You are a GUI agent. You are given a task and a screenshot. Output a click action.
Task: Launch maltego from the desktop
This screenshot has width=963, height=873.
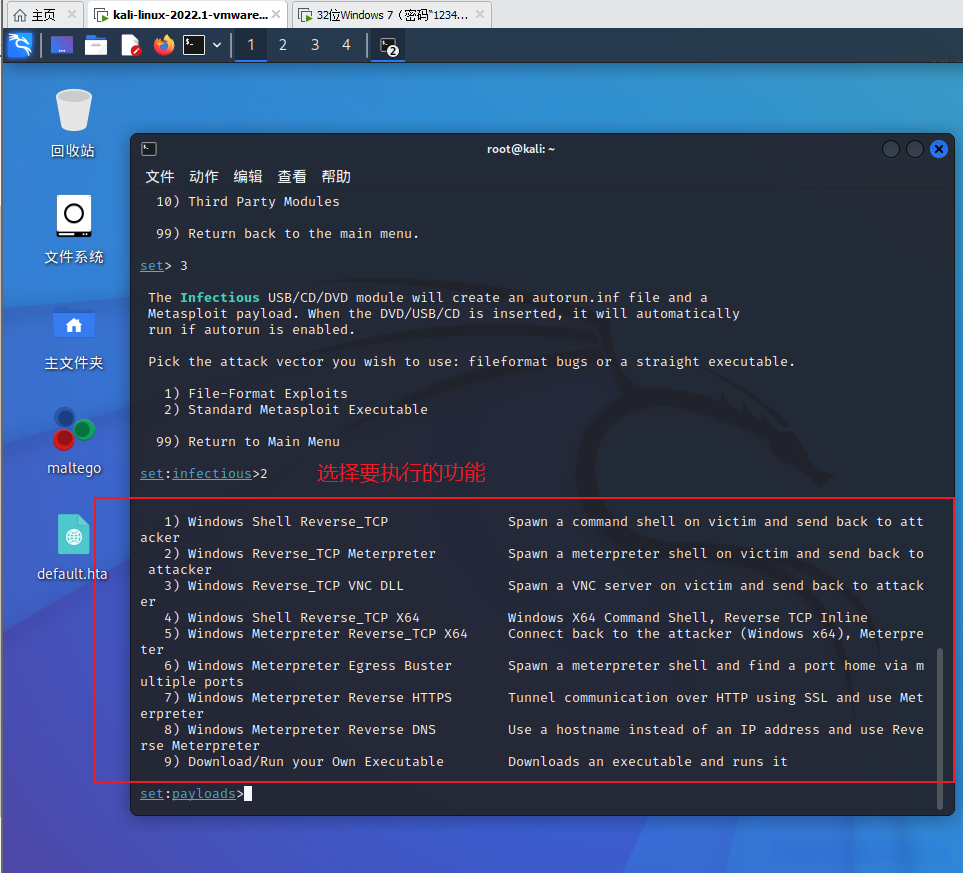74,440
